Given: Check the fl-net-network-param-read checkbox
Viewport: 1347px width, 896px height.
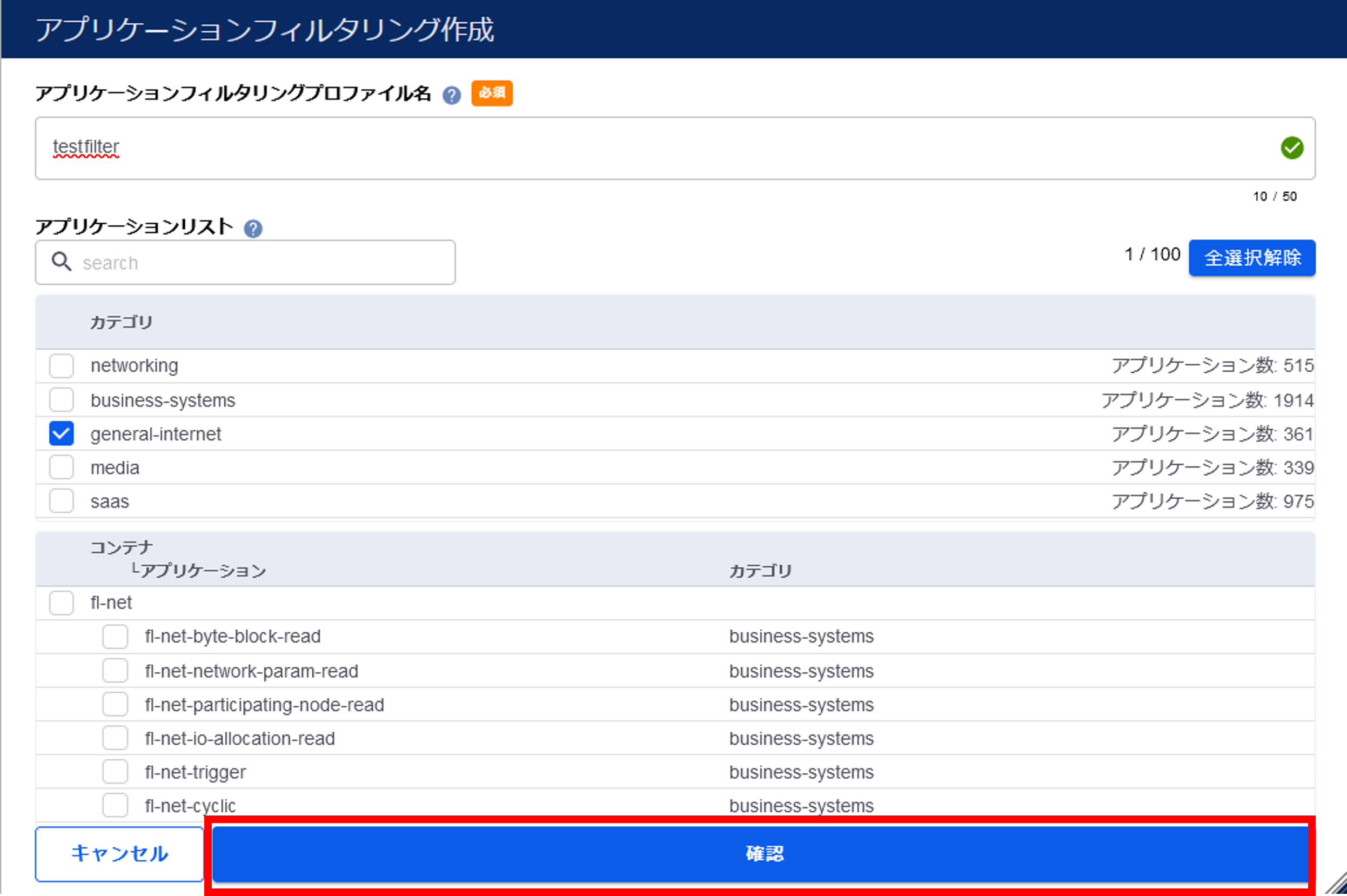Looking at the screenshot, I should pyautogui.click(x=115, y=671).
